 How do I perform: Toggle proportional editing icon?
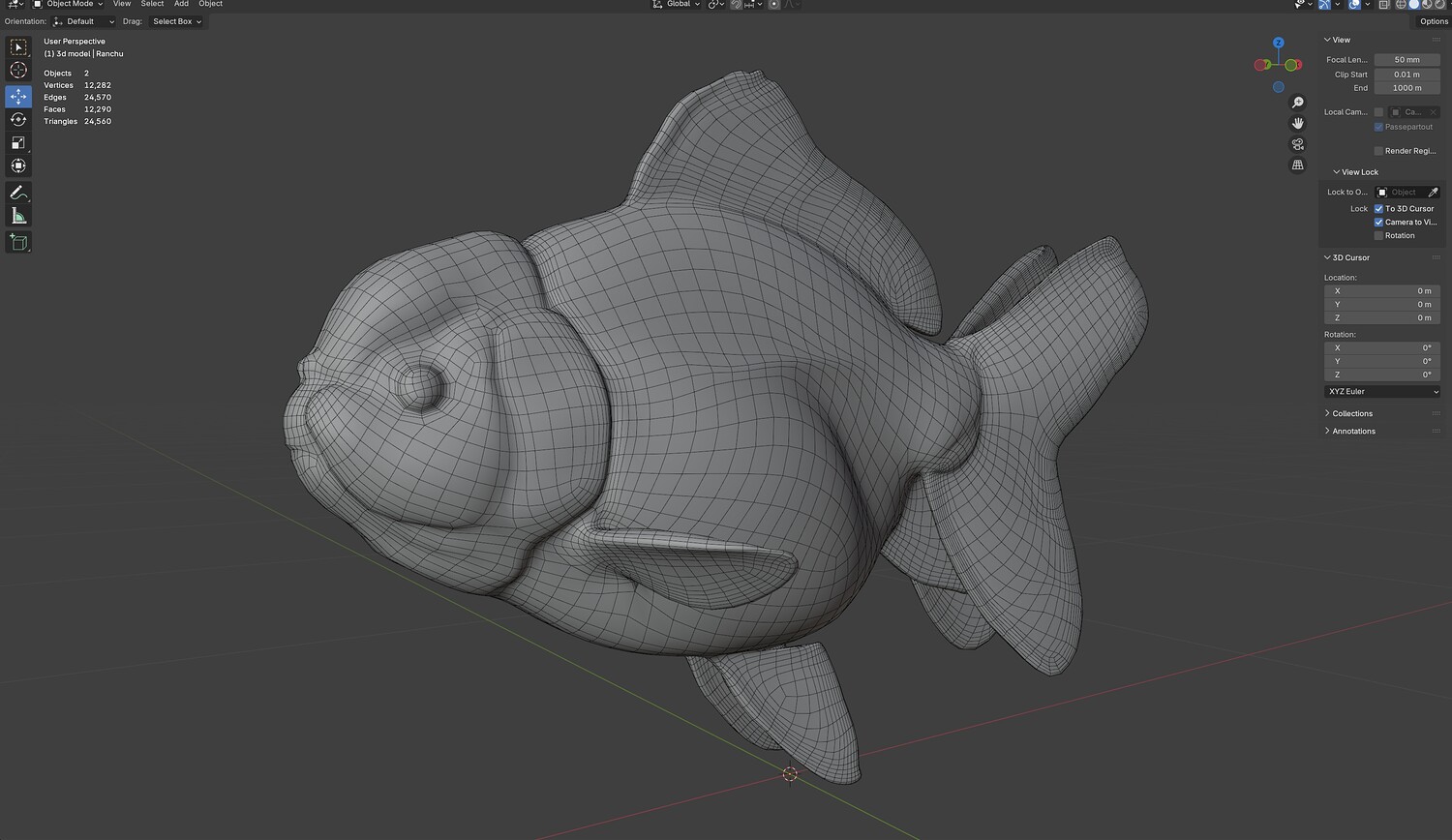pyautogui.click(x=773, y=5)
